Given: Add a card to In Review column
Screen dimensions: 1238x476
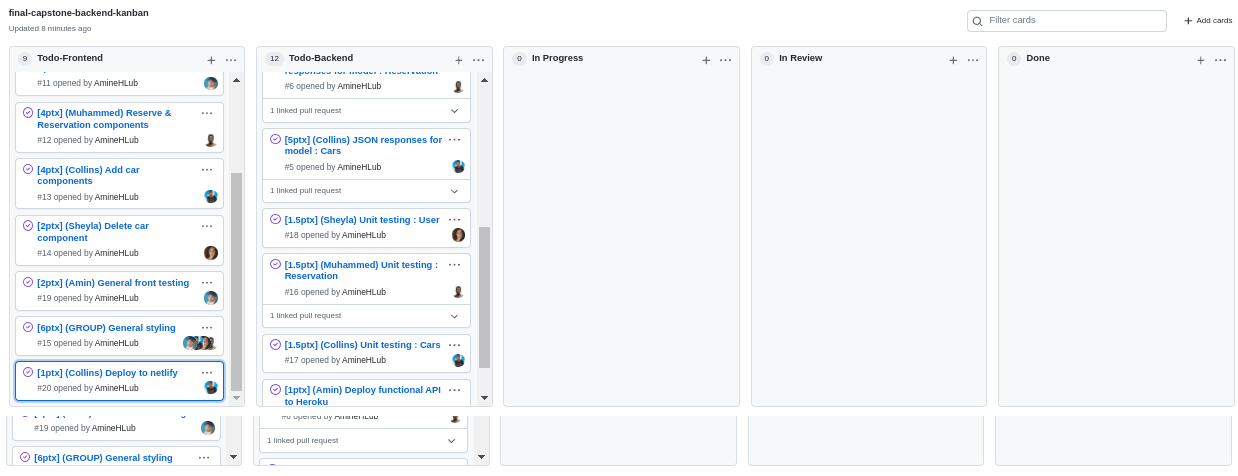Looking at the screenshot, I should click(x=953, y=60).
